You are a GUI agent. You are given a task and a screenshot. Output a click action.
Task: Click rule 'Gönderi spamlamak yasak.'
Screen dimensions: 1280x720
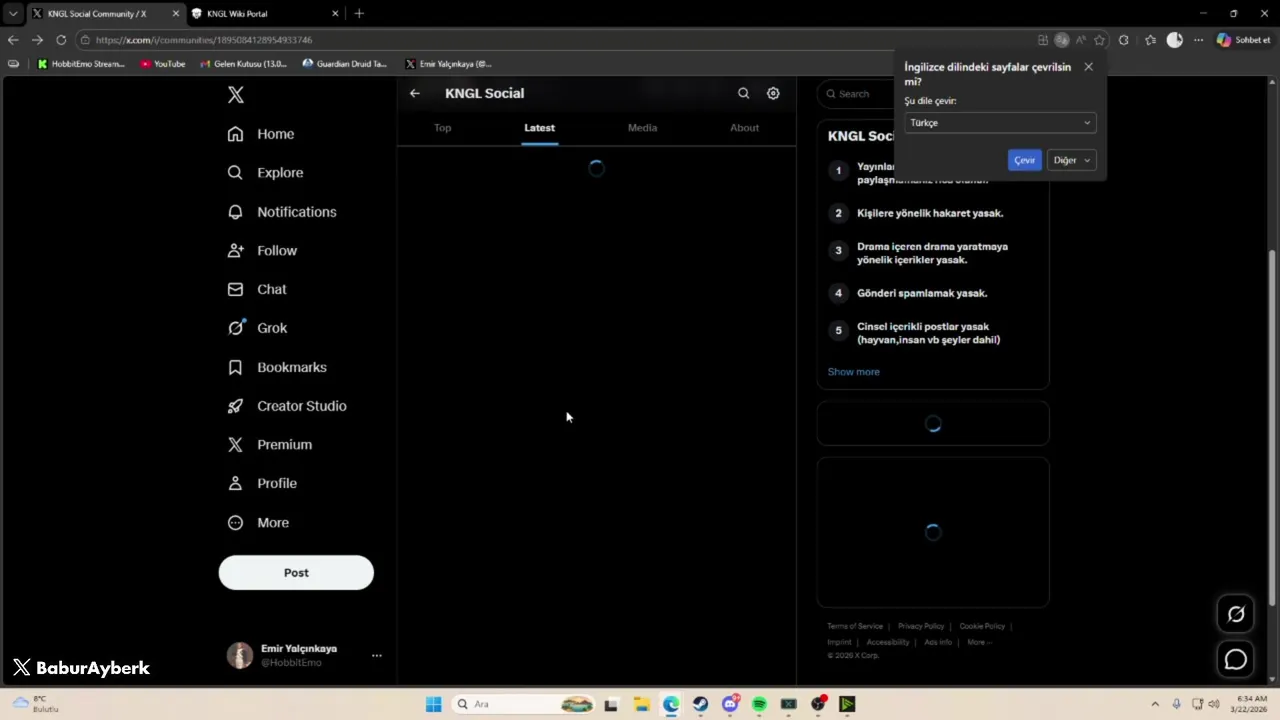(922, 293)
